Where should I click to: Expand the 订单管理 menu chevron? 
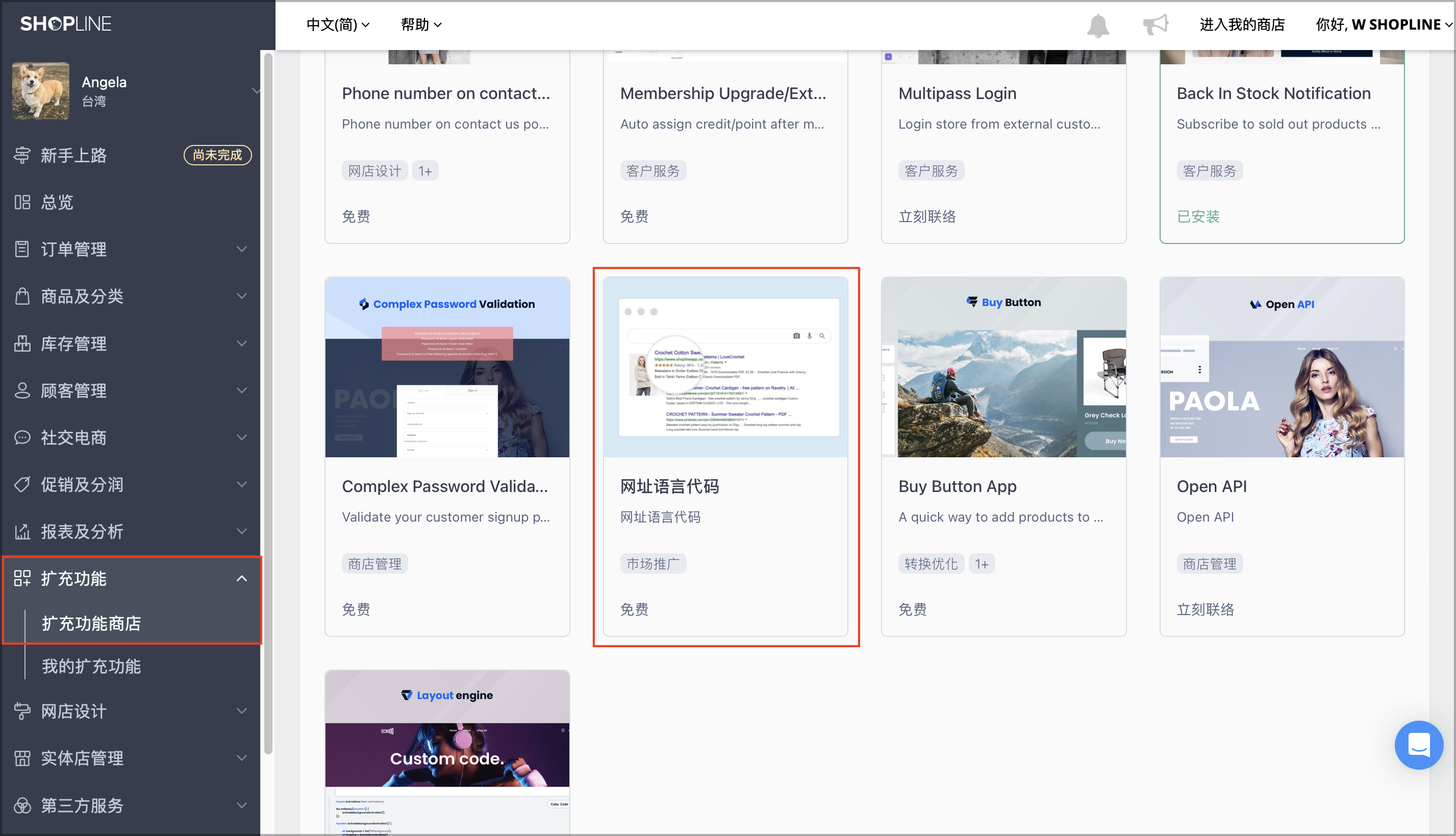point(242,249)
